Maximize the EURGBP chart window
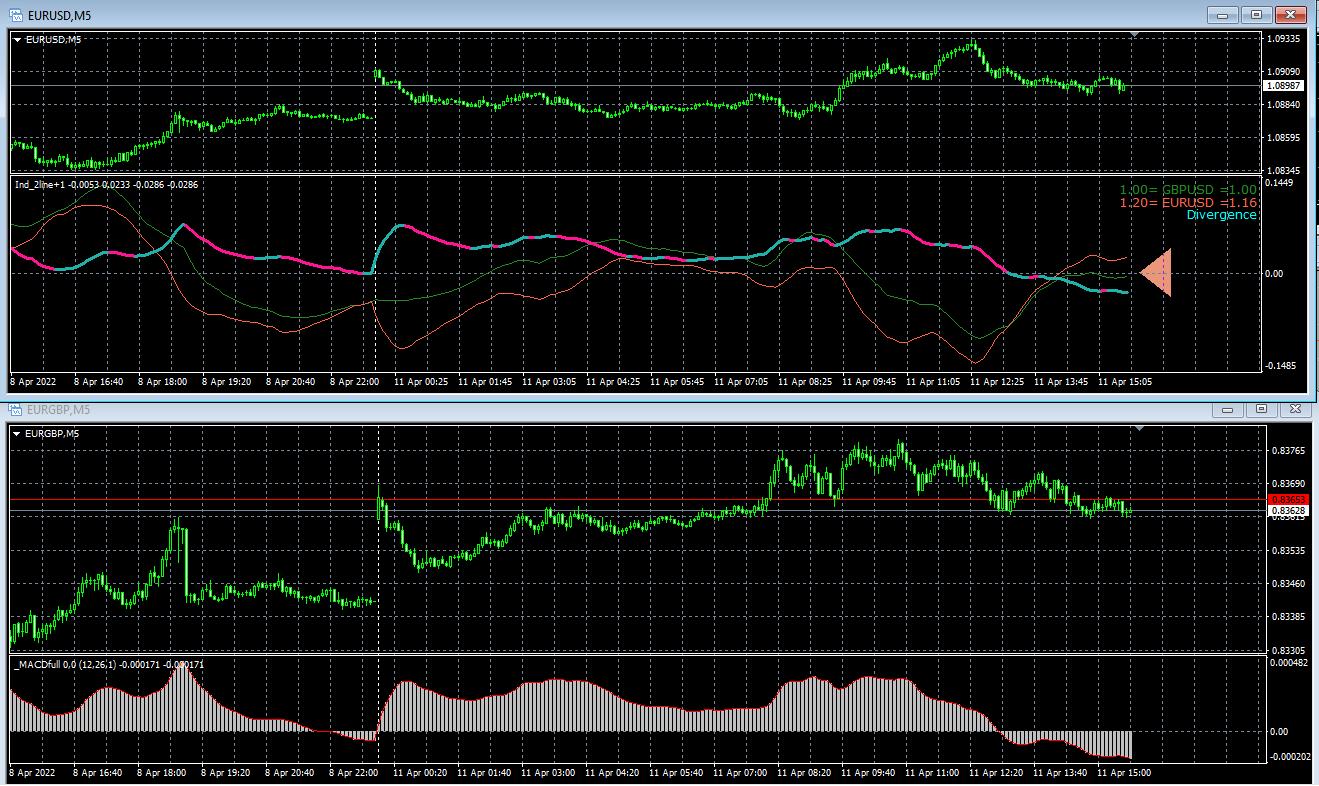The width and height of the screenshot is (1319, 786). point(1262,409)
